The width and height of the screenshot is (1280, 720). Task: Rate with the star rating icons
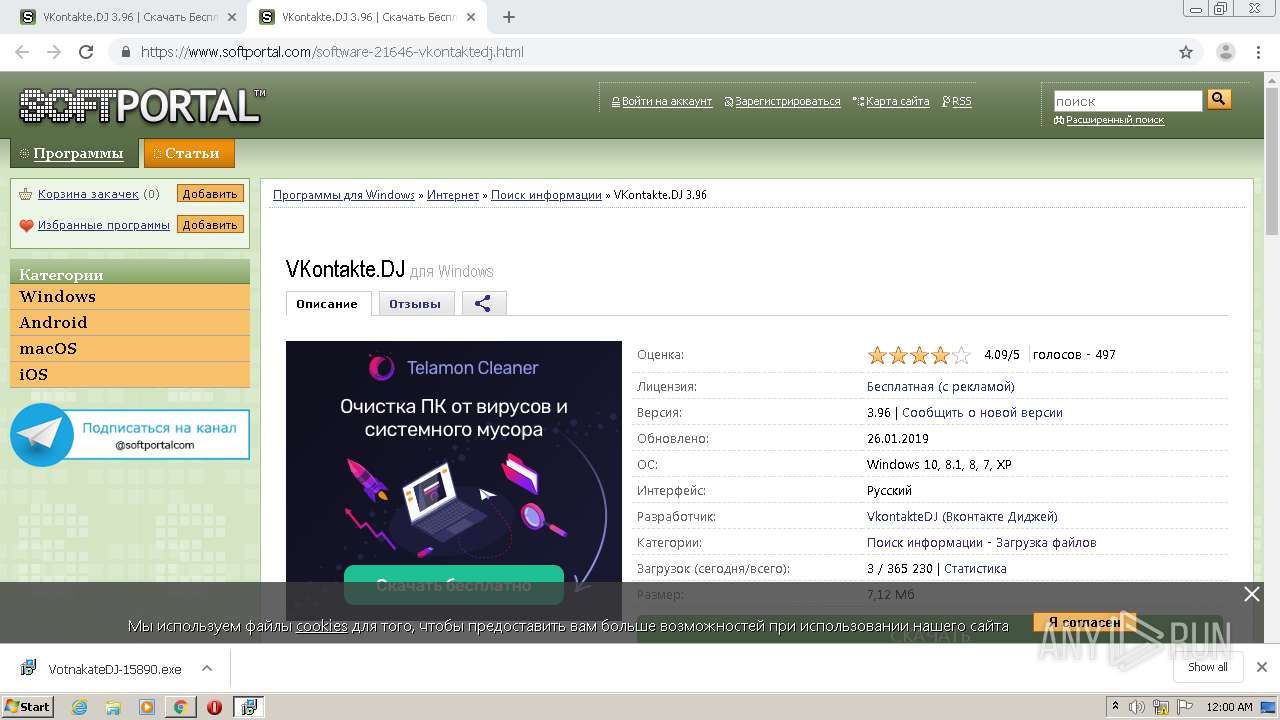click(x=919, y=355)
